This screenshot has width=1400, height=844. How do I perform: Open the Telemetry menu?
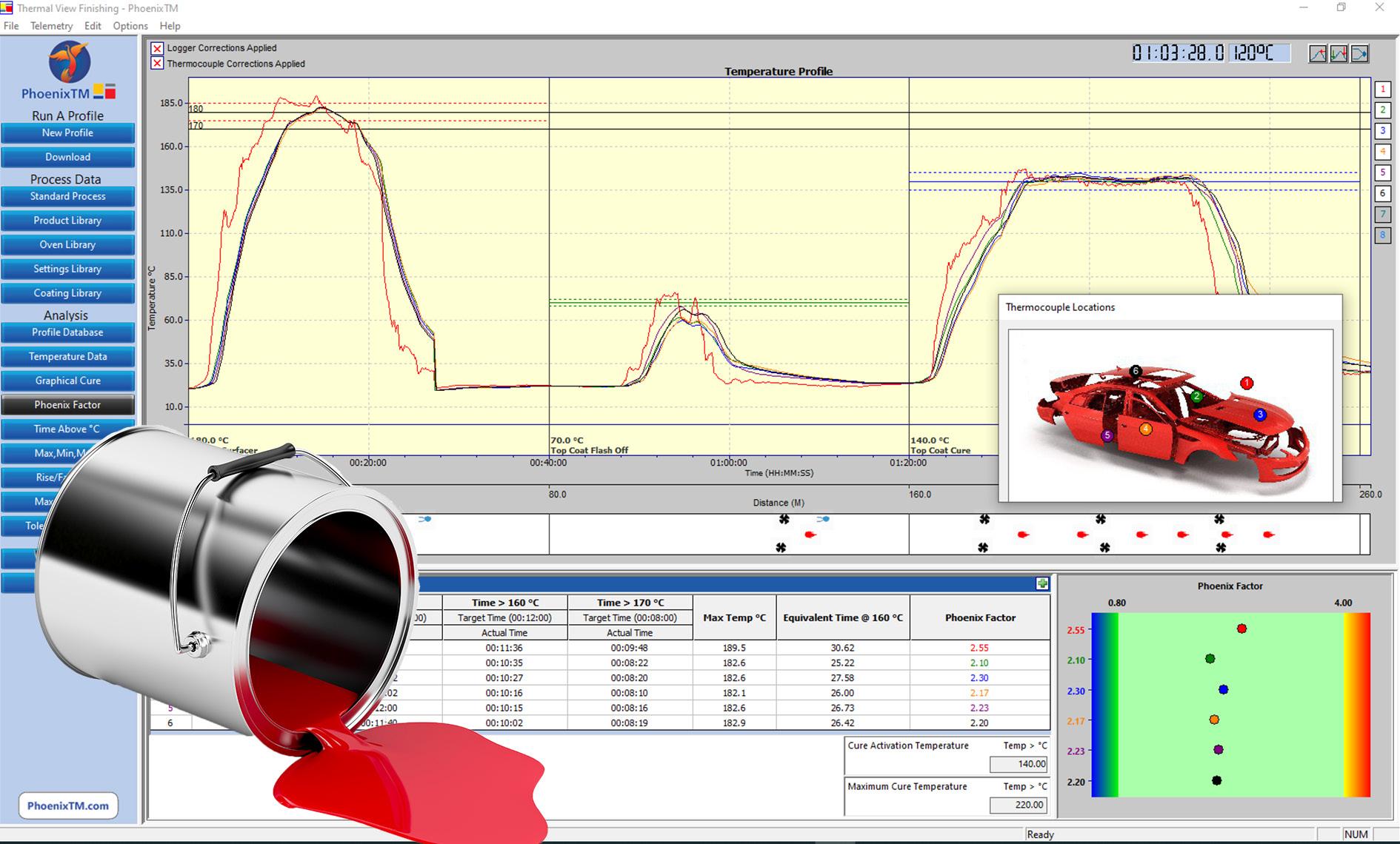[x=51, y=26]
